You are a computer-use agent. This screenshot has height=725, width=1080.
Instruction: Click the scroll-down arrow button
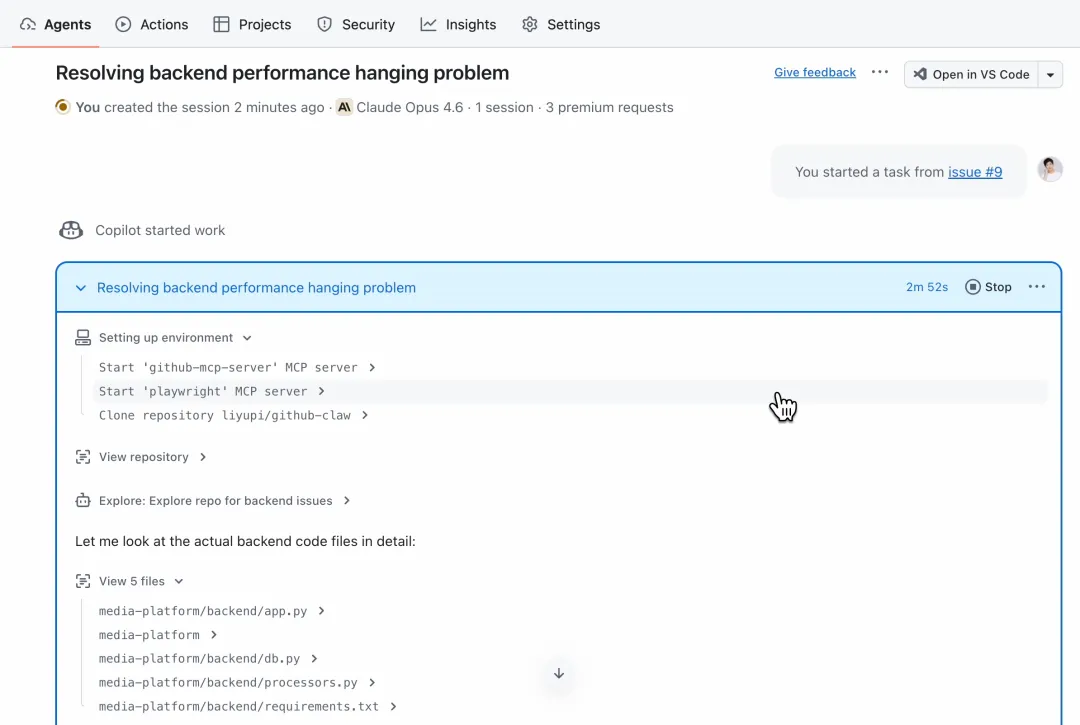[559, 673]
